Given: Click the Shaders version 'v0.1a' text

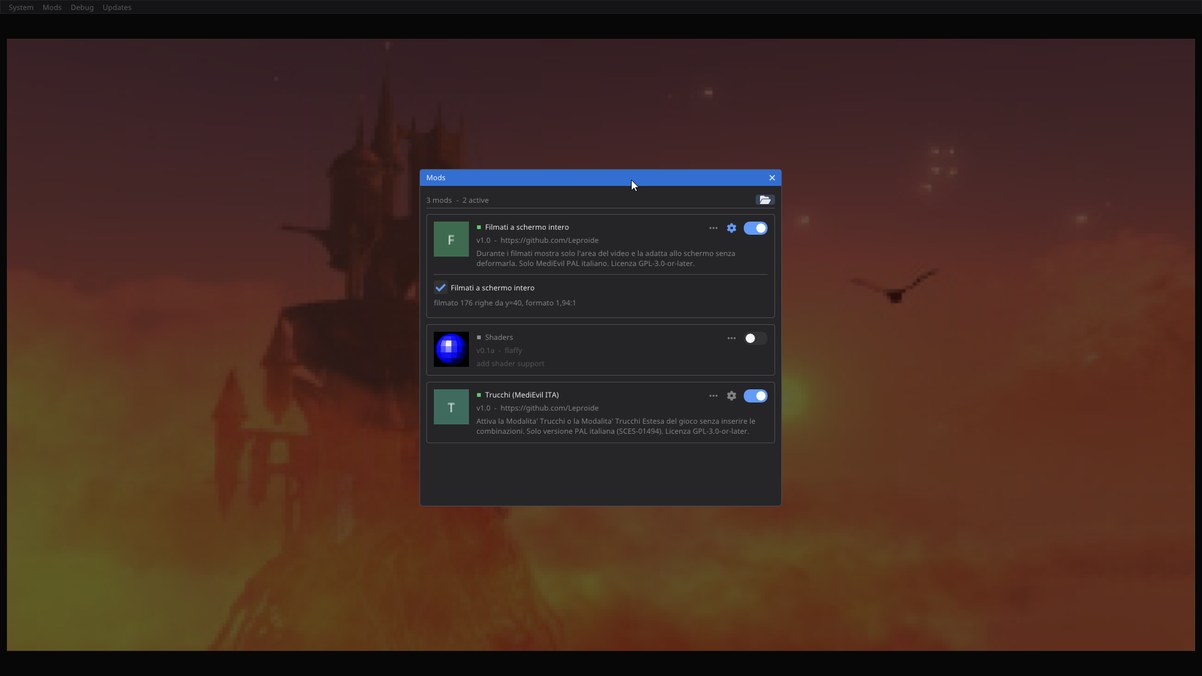Looking at the screenshot, I should [485, 351].
